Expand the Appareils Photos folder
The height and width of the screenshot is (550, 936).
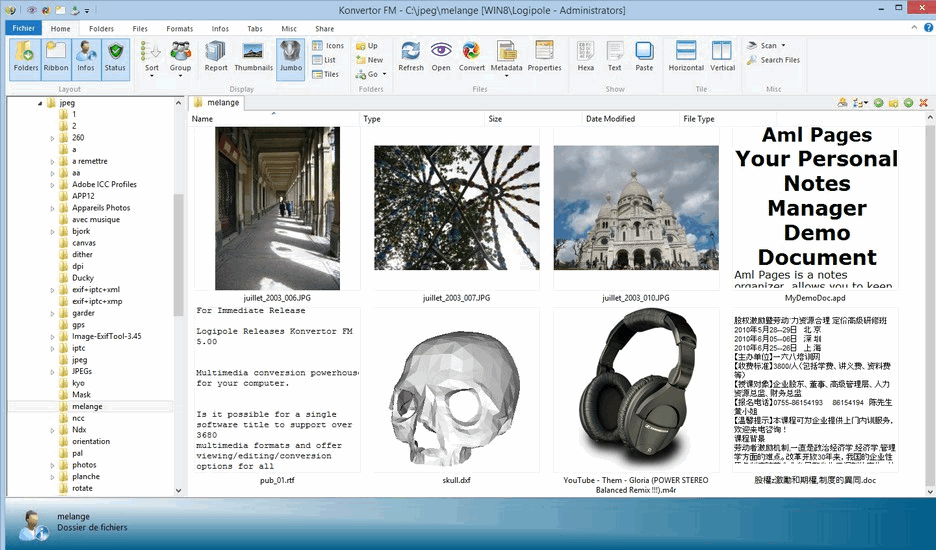(53, 208)
